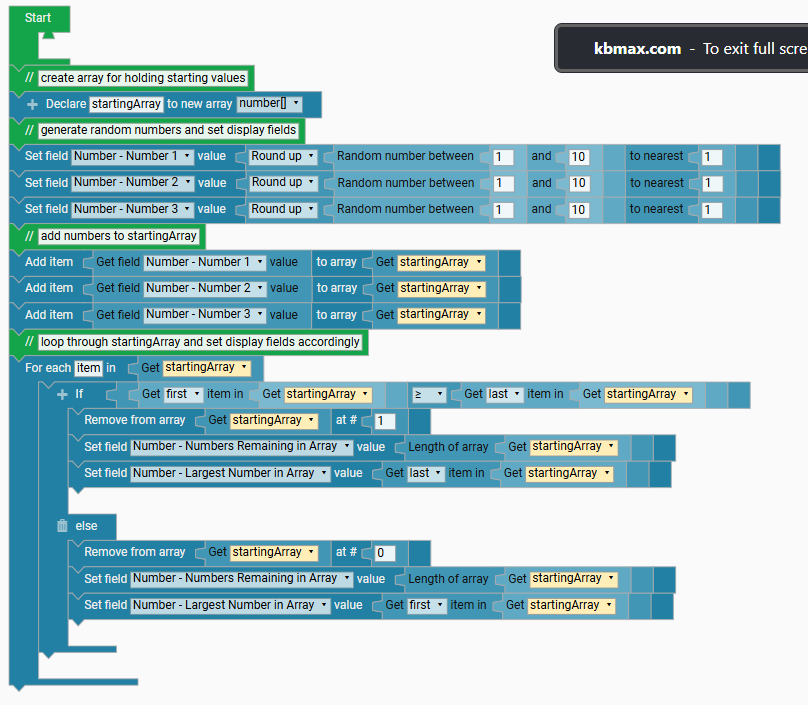This screenshot has height=705, width=808.
Task: Click 'to nearest' value in Number 1 row
Action: click(712, 157)
